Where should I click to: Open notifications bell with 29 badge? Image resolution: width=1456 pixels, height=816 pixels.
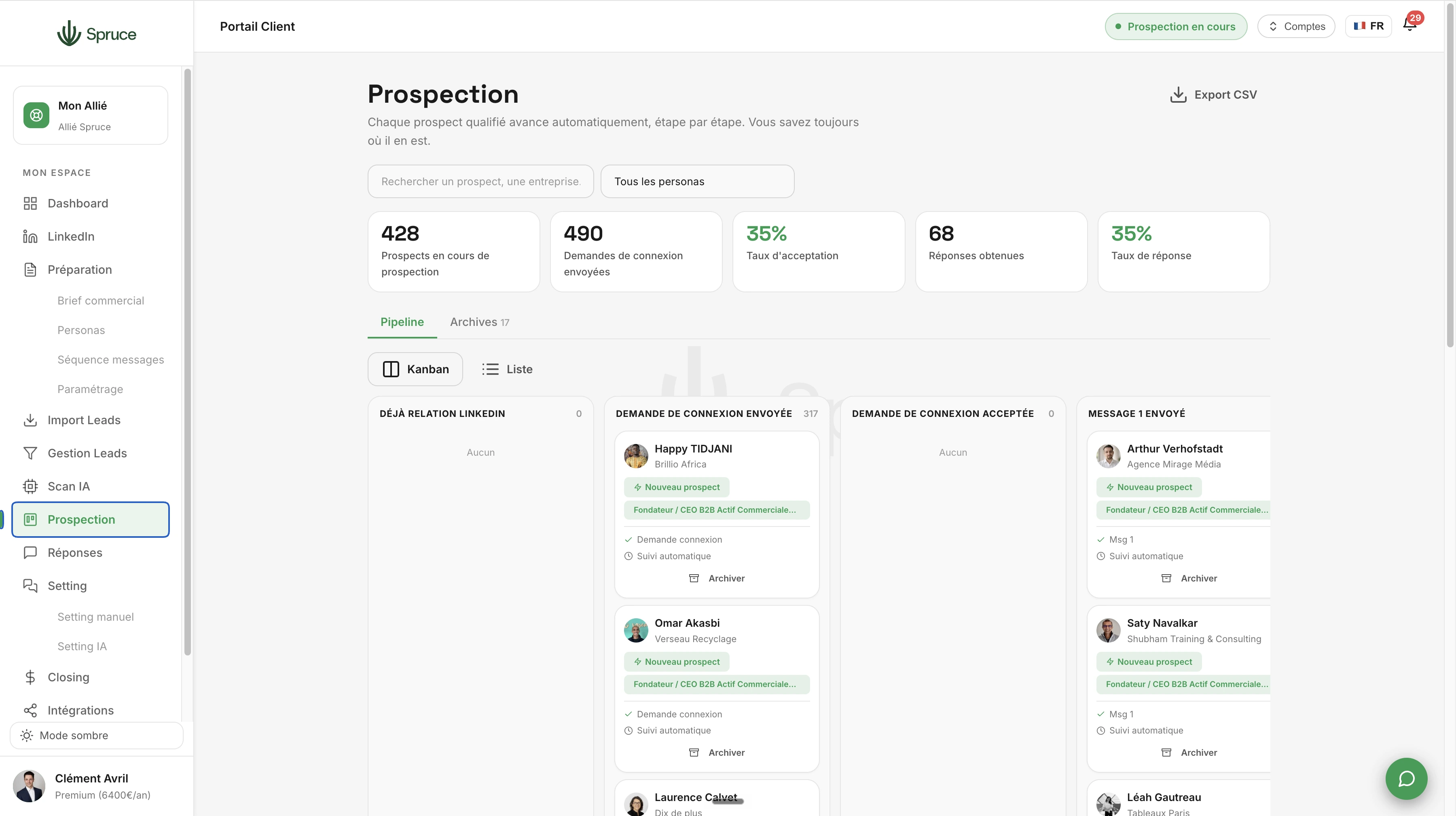coord(1410,24)
